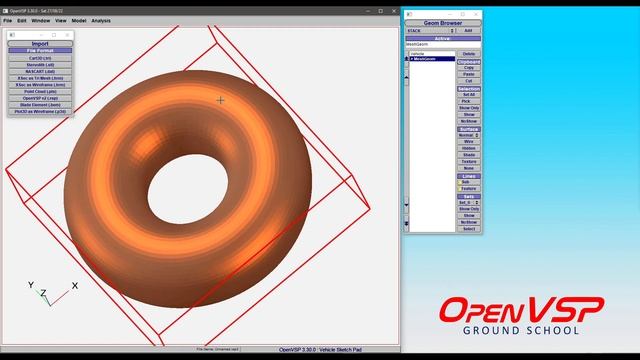Open the Set_0 sets dropdown

(469, 202)
